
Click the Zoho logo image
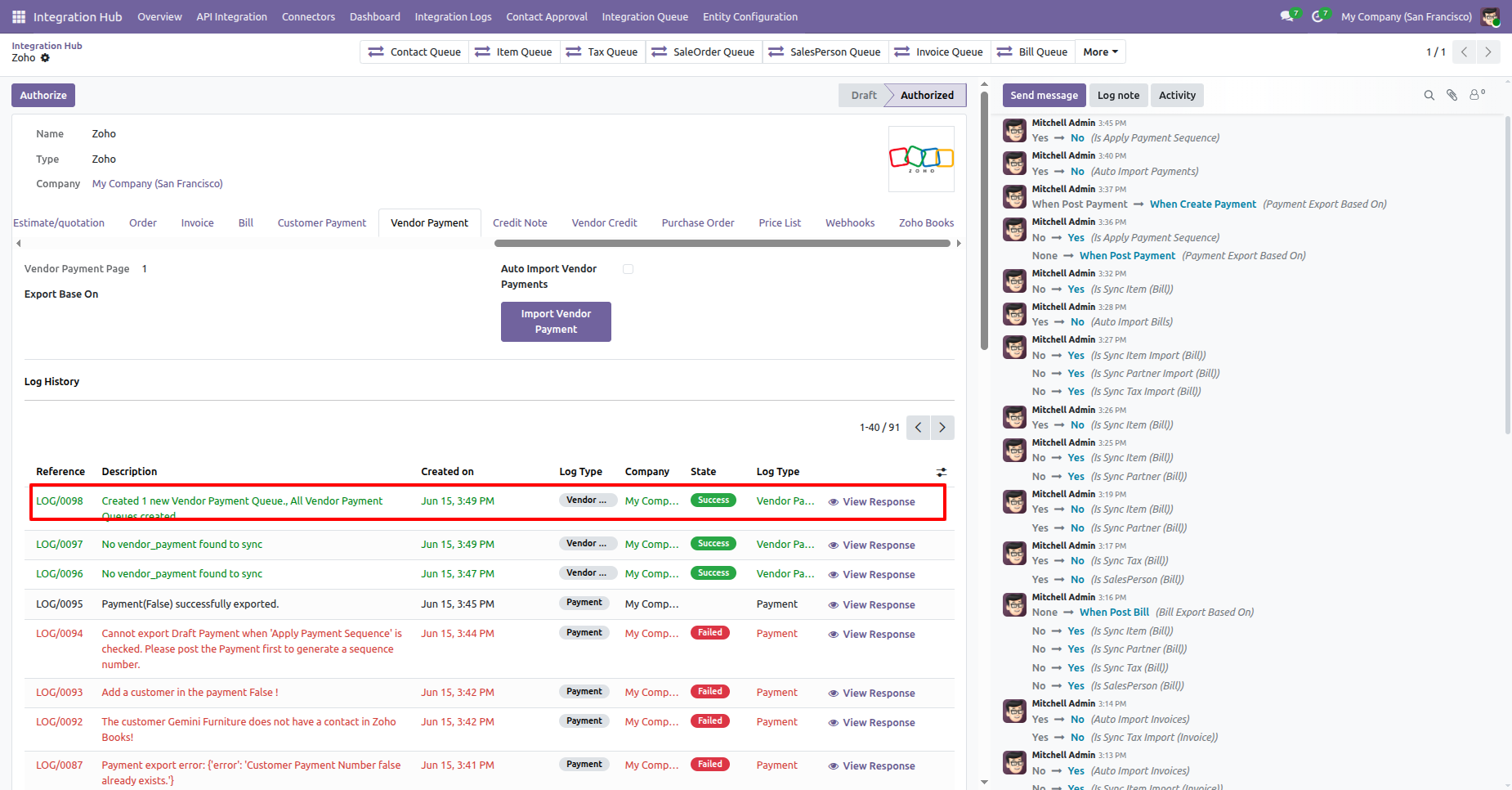click(921, 159)
